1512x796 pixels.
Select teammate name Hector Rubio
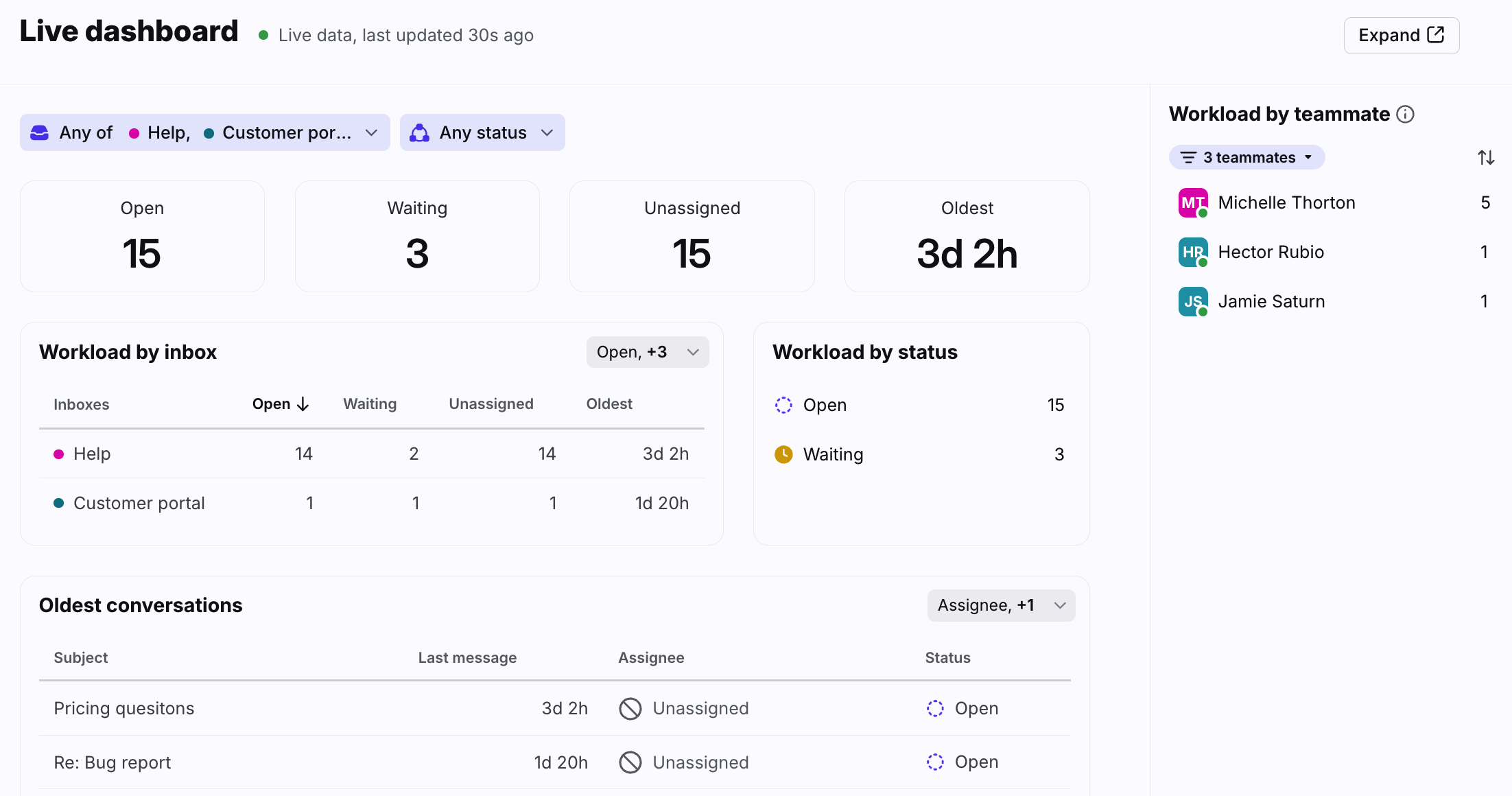coord(1271,253)
